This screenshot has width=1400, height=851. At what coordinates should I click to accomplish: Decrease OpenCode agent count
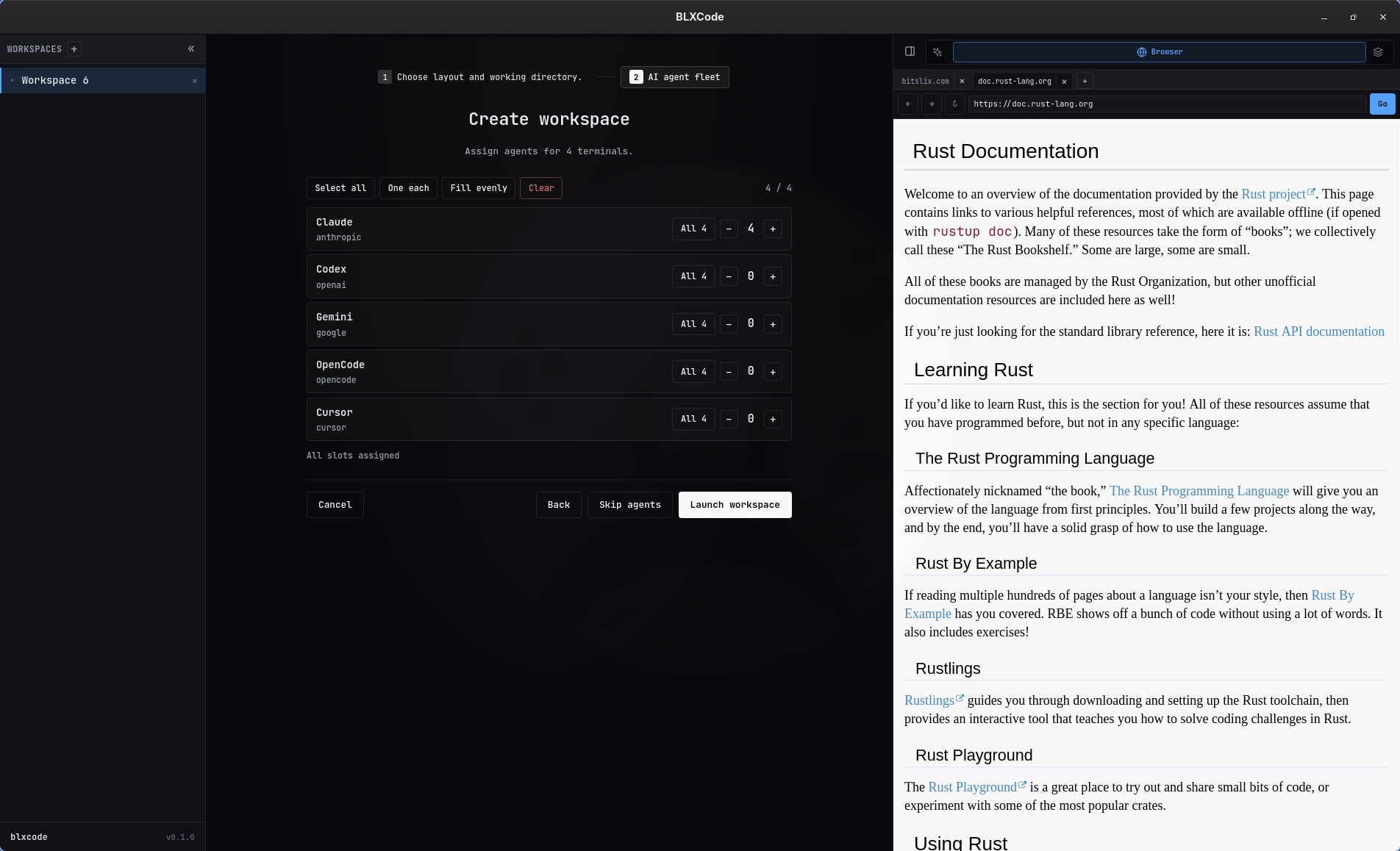click(729, 372)
